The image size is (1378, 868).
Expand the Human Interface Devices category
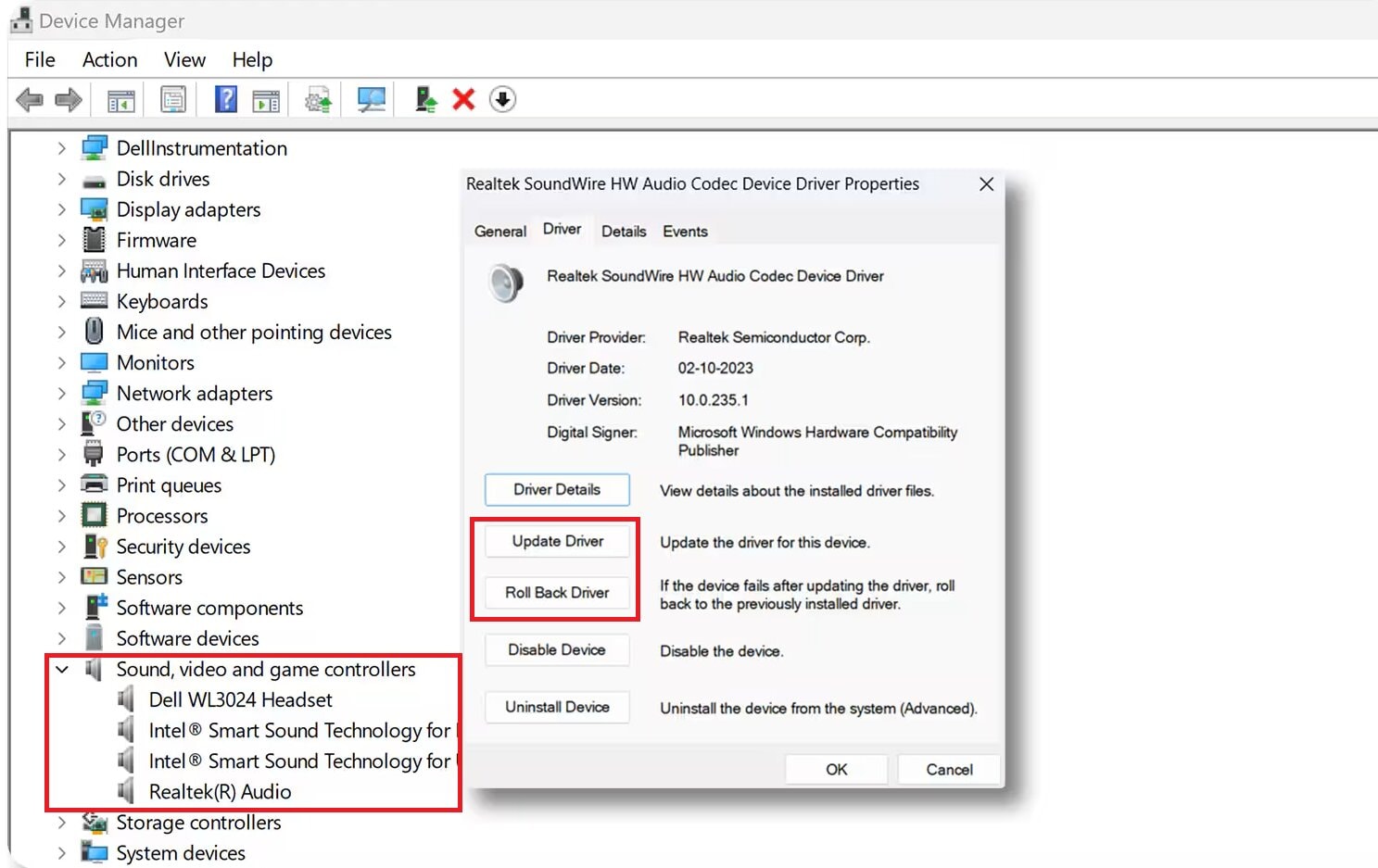click(x=61, y=270)
